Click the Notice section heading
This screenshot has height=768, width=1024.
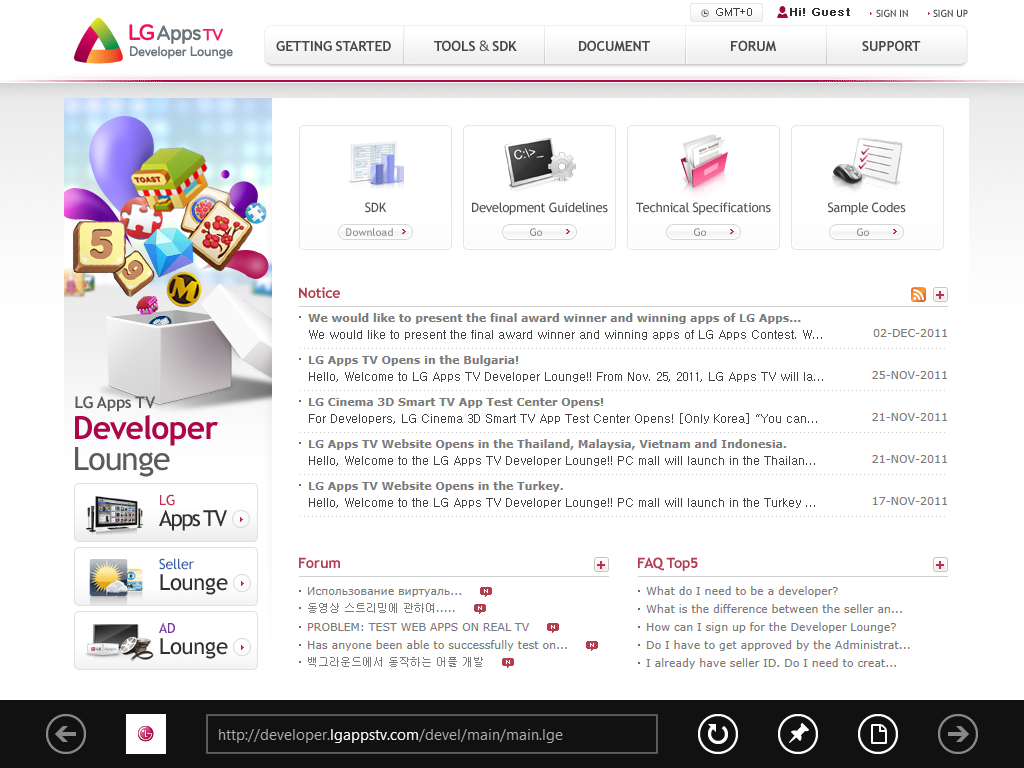pyautogui.click(x=319, y=293)
